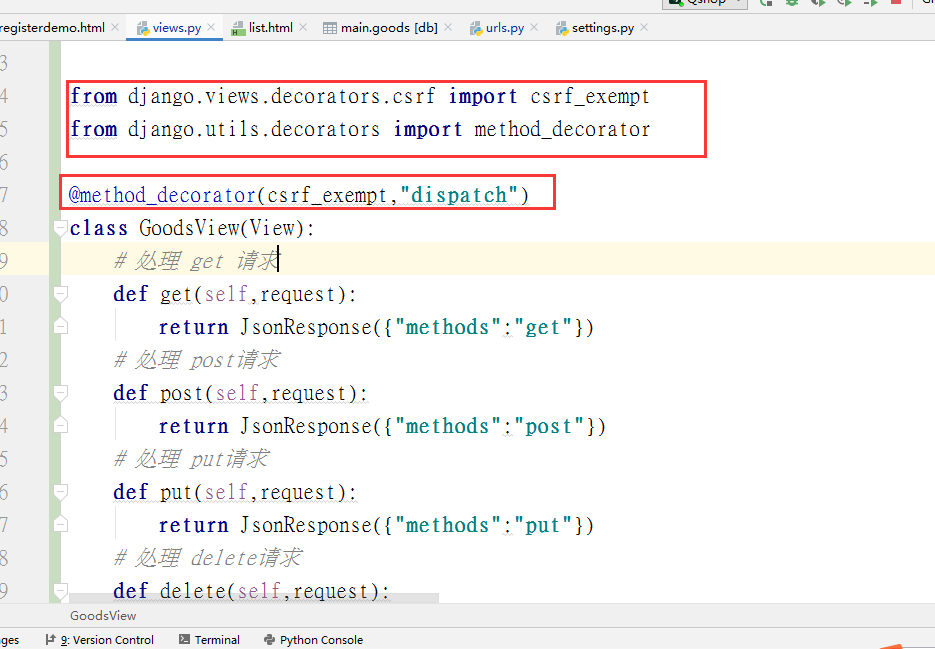Select the views.py editor tab

coord(177,28)
